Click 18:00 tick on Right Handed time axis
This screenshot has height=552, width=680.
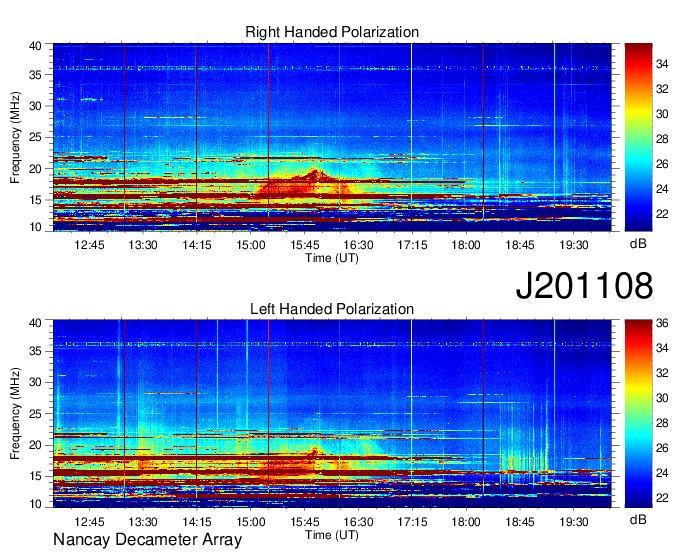[466, 245]
